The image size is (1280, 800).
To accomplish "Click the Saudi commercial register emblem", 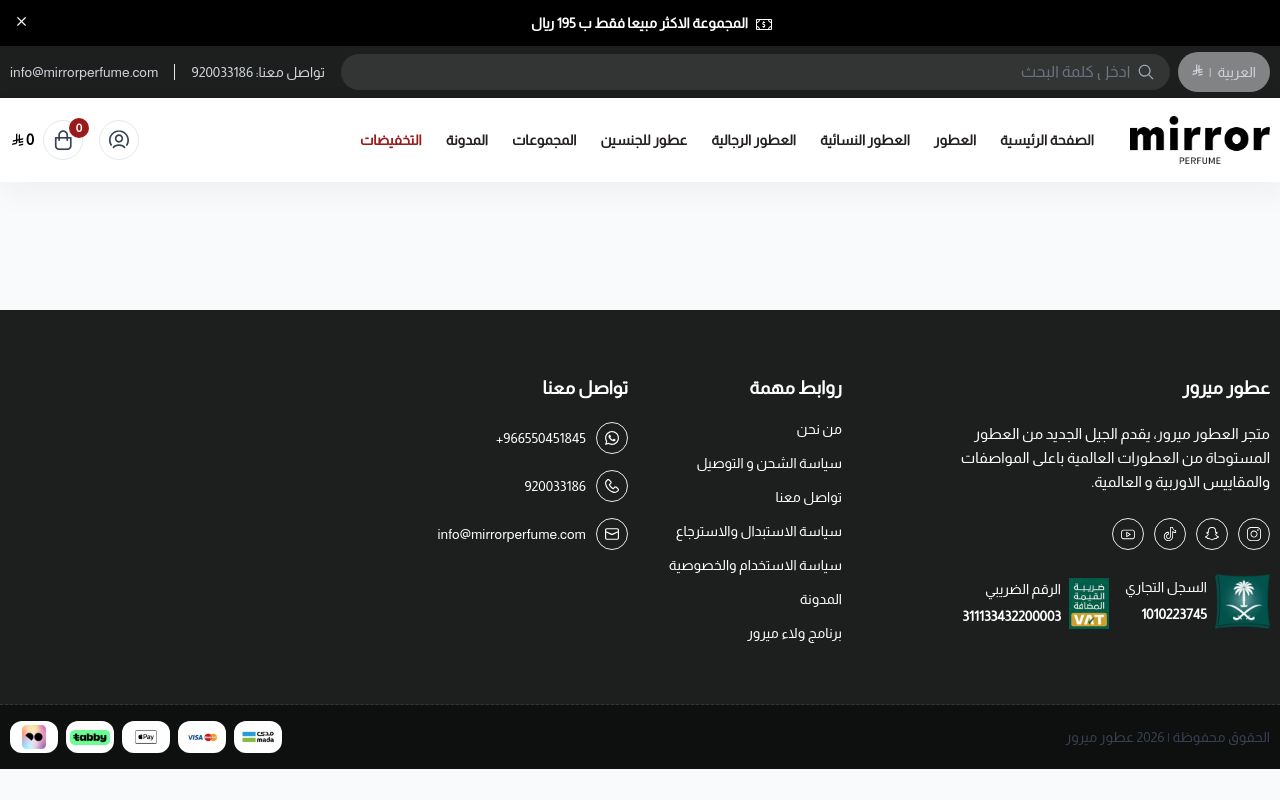I will [1242, 601].
